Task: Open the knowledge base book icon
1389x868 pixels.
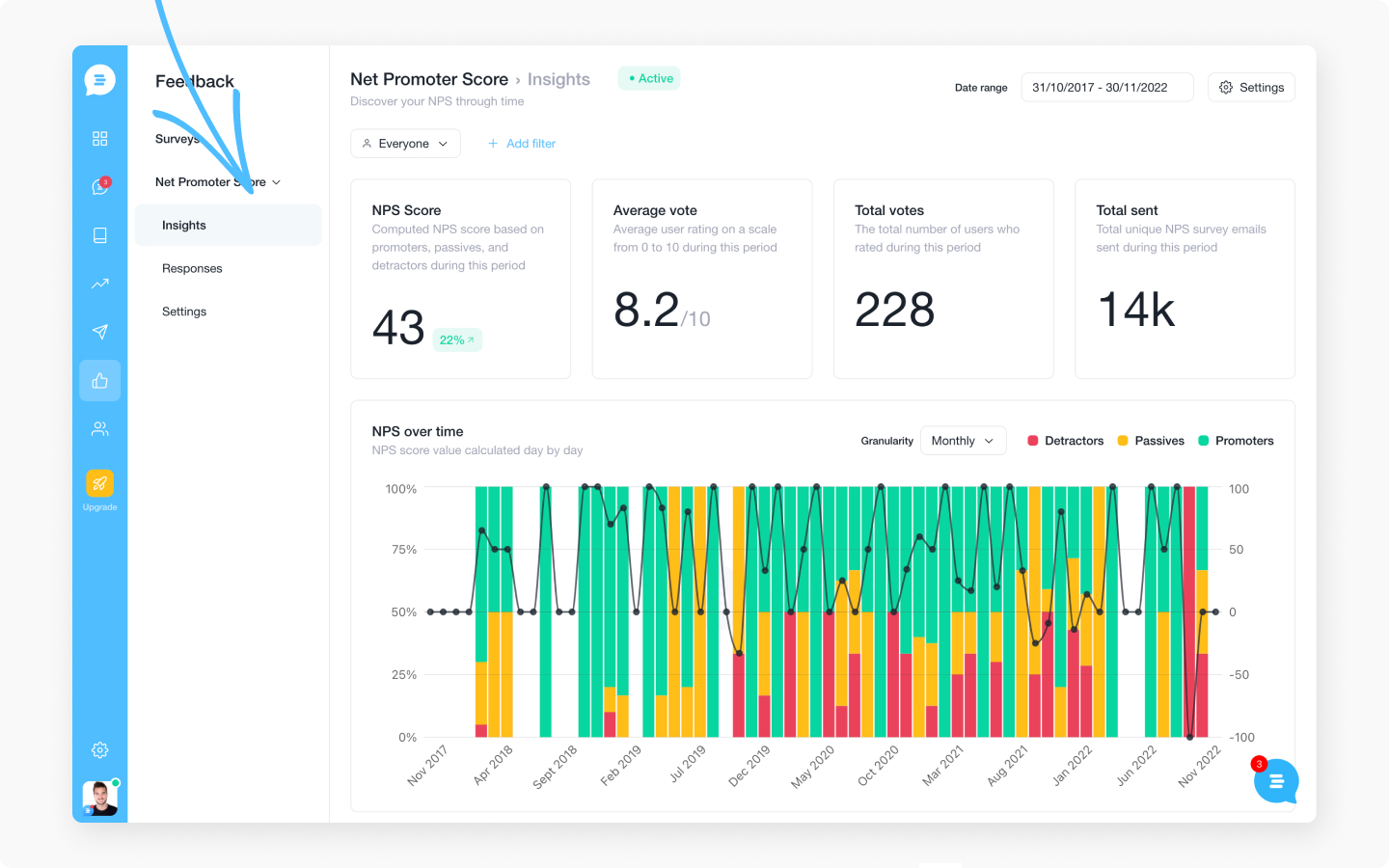Action: click(x=99, y=235)
